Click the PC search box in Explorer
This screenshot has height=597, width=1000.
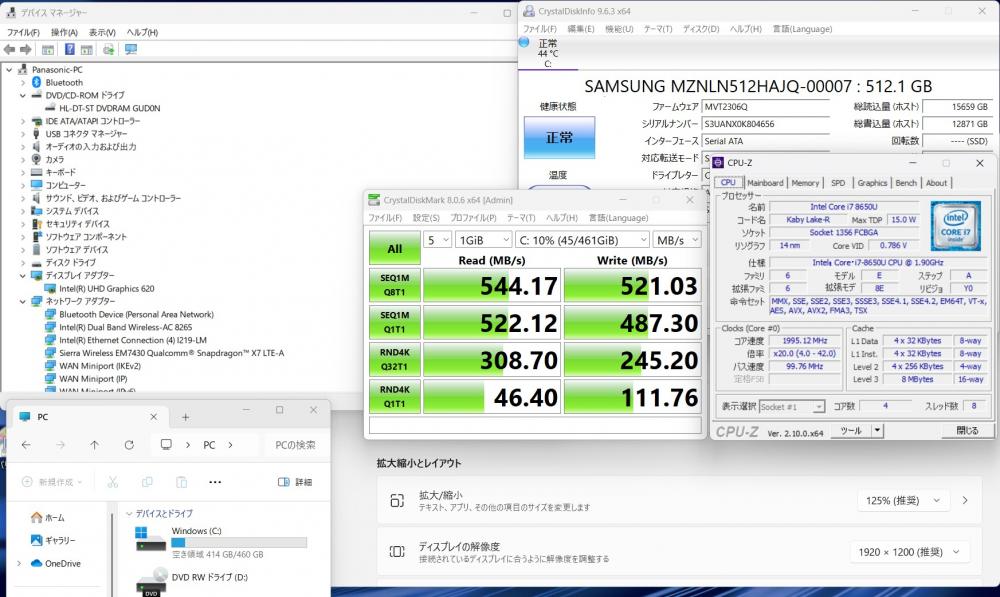295,445
